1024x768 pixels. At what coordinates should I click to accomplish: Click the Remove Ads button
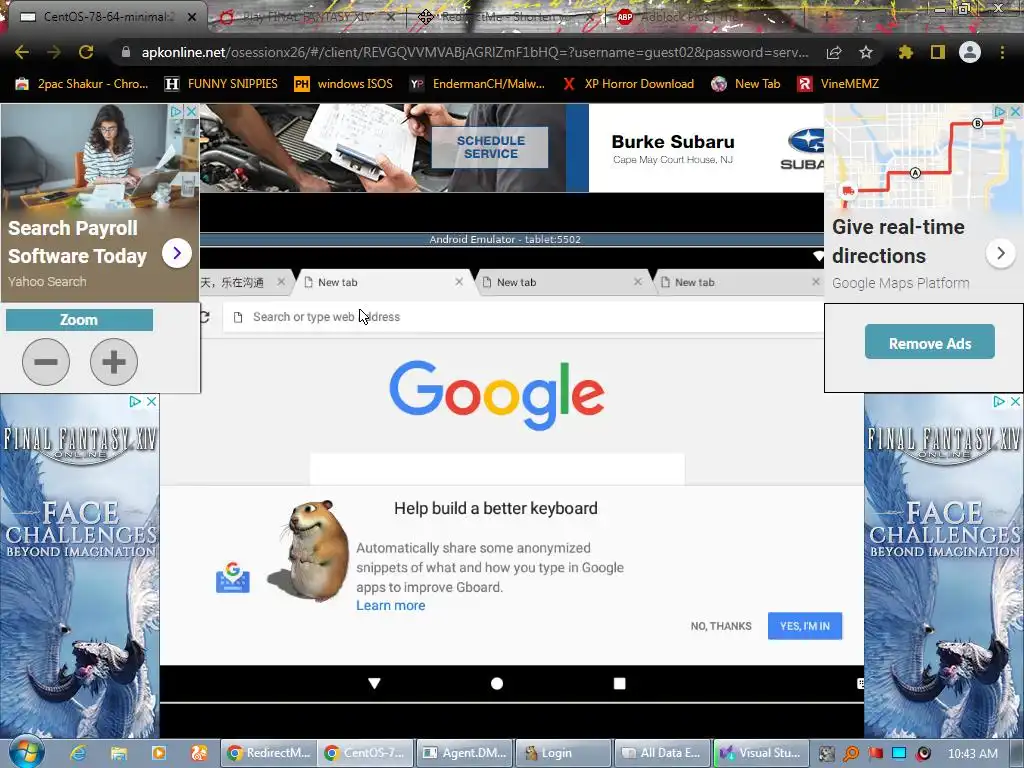point(930,342)
